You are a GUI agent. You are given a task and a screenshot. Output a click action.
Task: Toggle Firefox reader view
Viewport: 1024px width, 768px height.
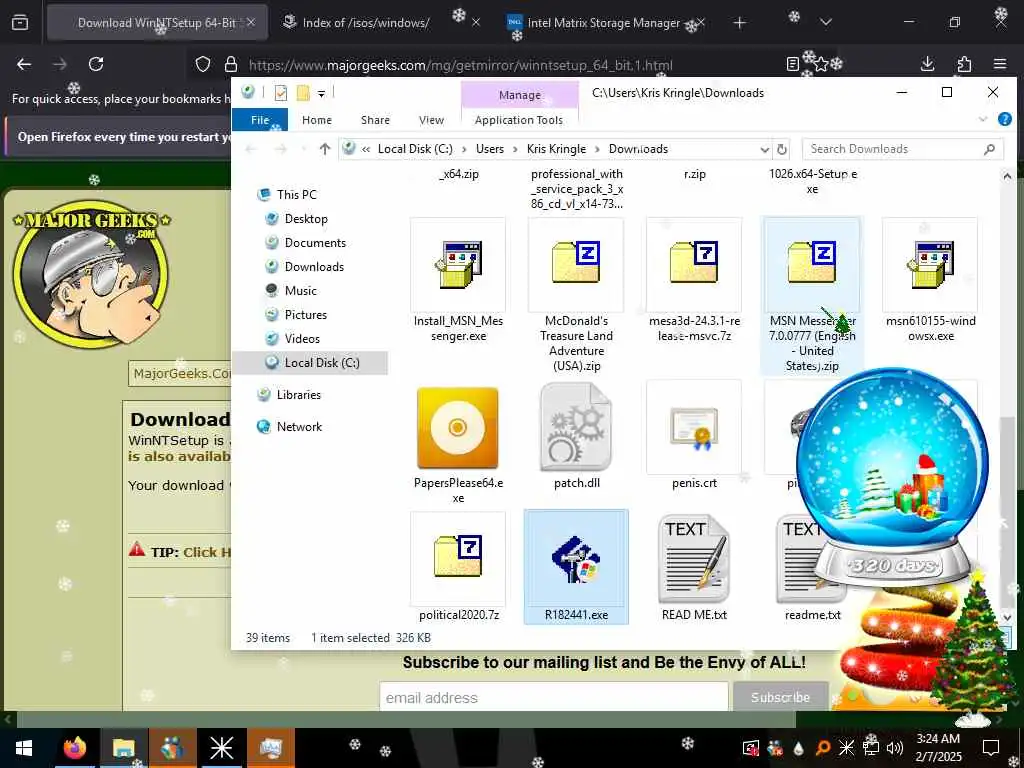(792, 64)
